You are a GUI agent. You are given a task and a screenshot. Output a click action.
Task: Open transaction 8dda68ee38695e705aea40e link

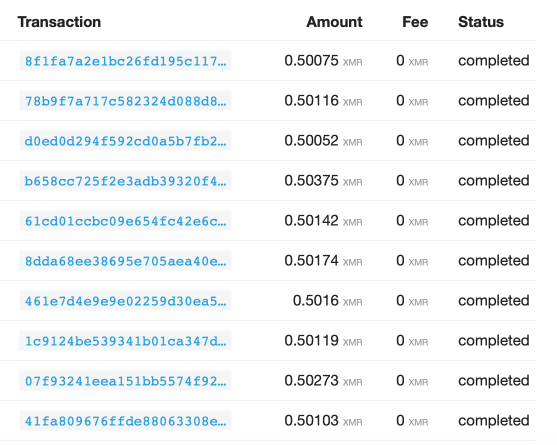(125, 261)
